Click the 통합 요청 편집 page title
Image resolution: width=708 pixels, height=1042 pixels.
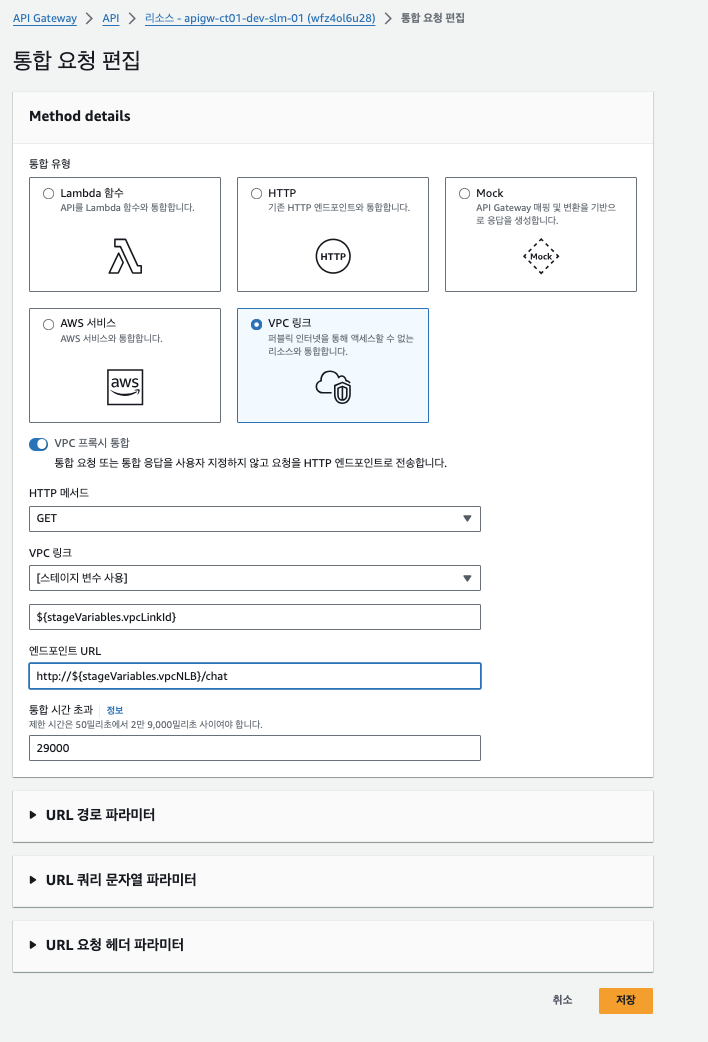coord(76,60)
